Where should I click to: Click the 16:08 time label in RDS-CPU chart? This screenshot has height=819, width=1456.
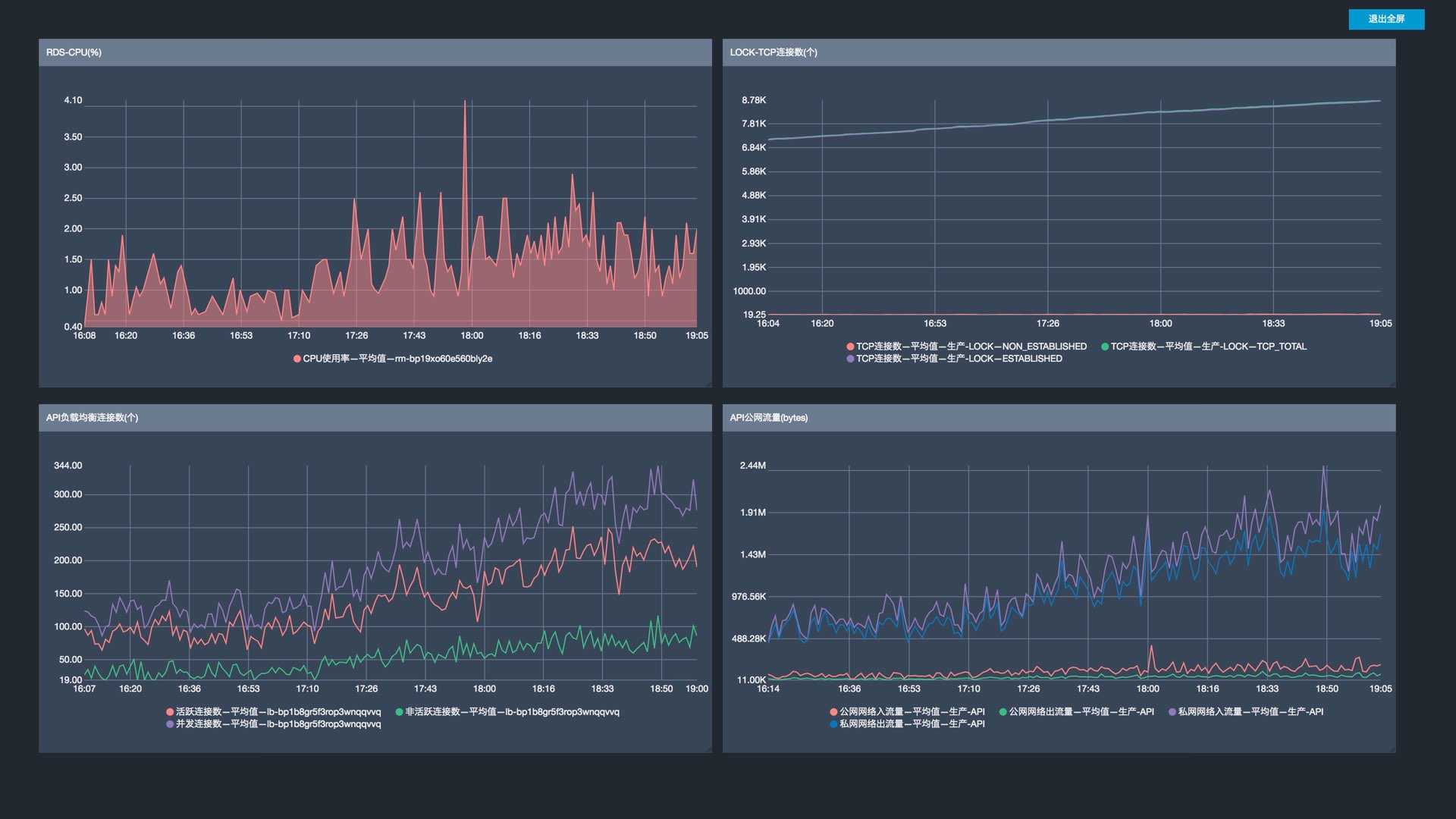pos(84,335)
